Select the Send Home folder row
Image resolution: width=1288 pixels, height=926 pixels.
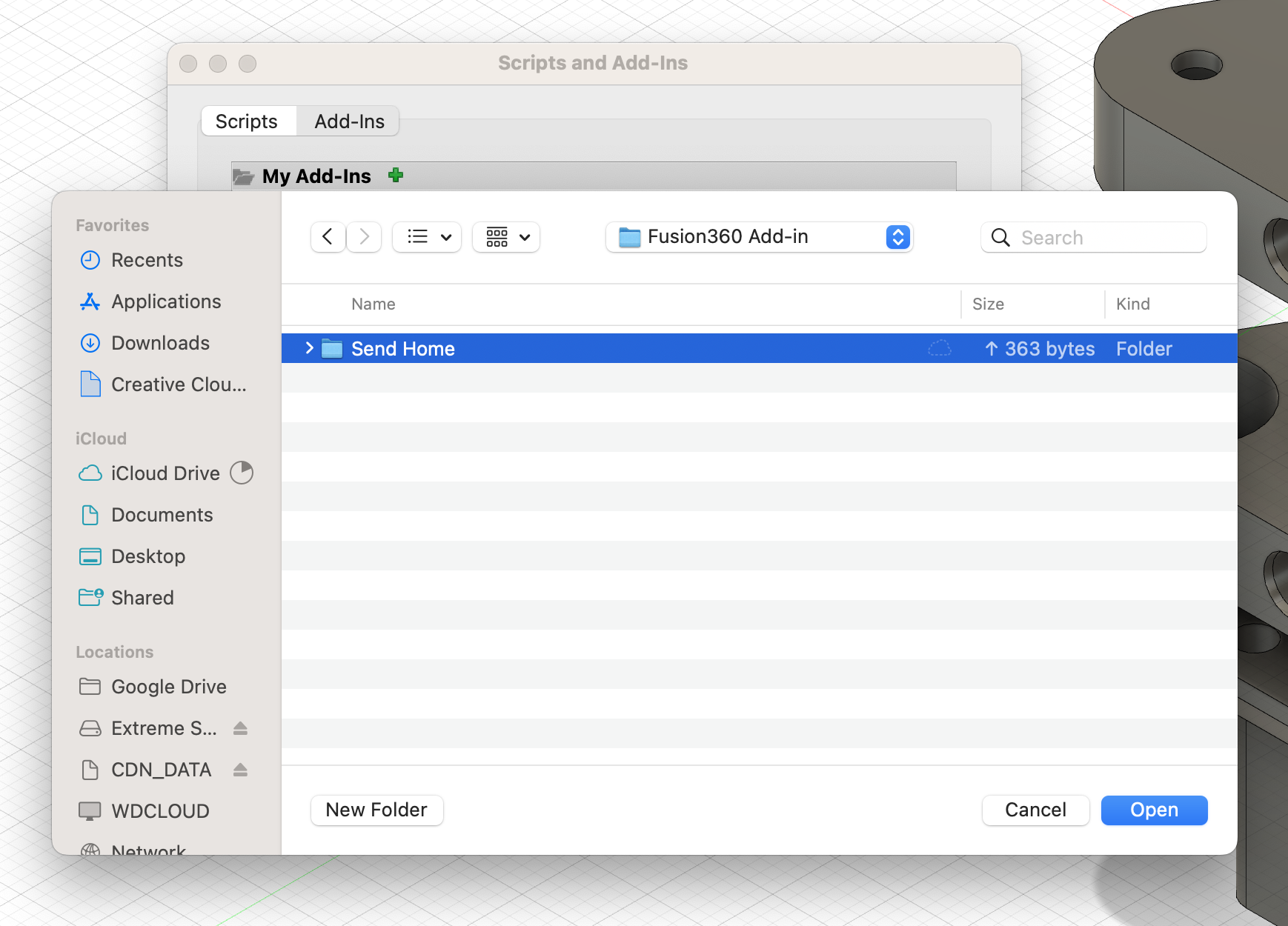click(x=759, y=348)
